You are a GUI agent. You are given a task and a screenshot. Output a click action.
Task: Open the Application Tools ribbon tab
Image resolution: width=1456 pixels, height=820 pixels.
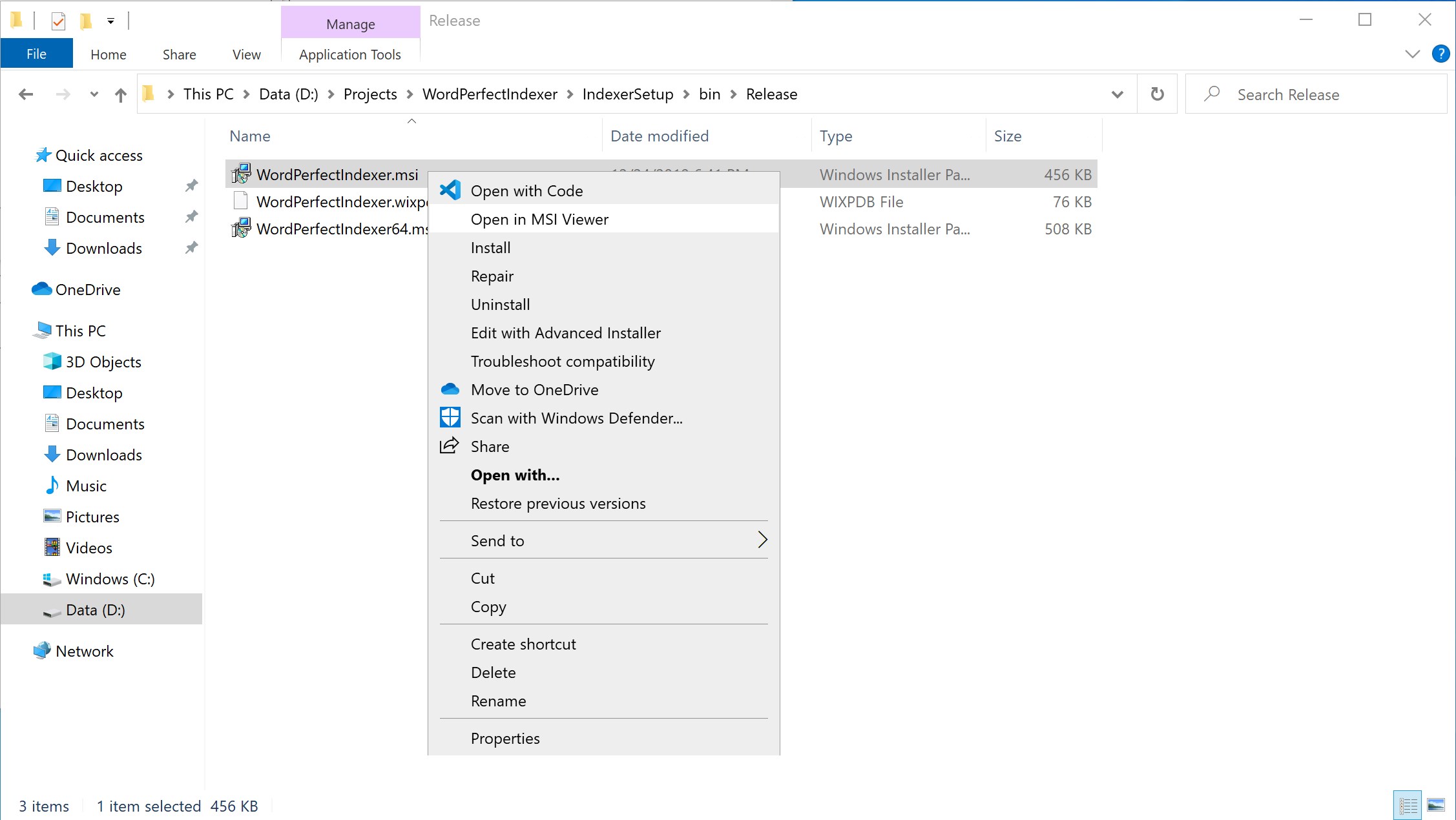click(349, 55)
